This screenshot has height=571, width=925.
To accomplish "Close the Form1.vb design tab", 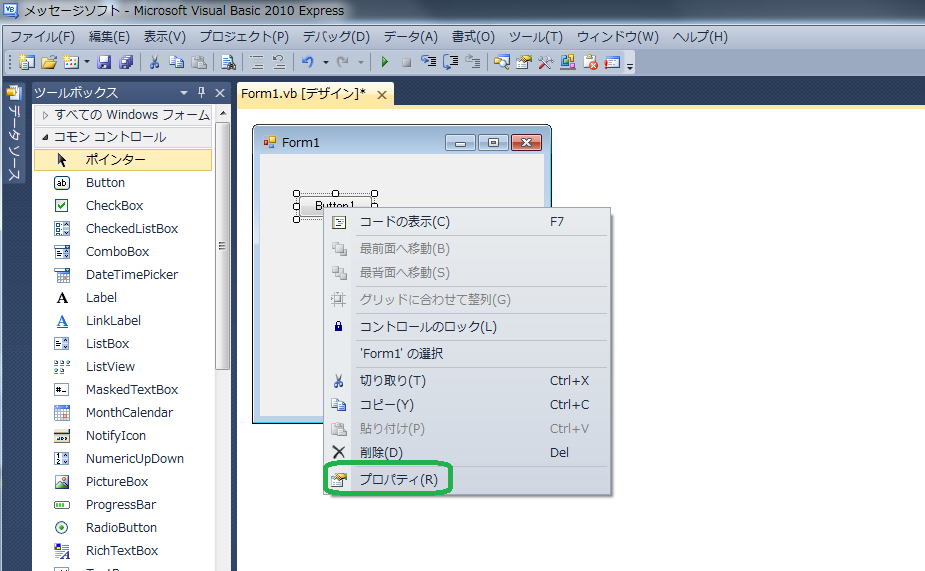I will 382,94.
